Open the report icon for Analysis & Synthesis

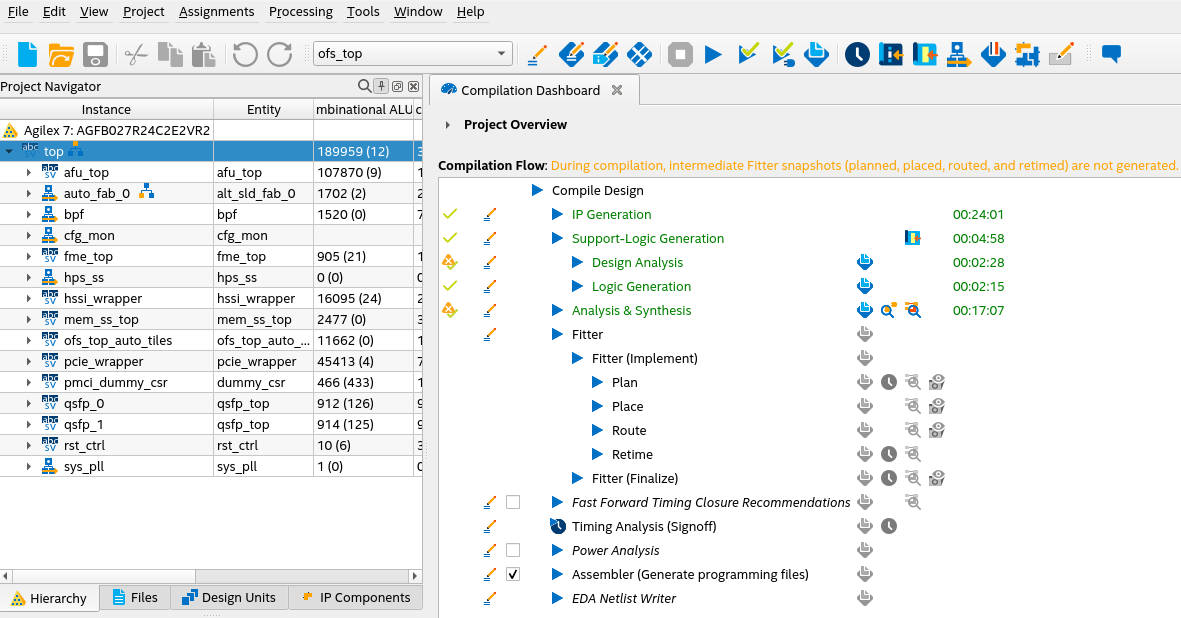point(865,311)
